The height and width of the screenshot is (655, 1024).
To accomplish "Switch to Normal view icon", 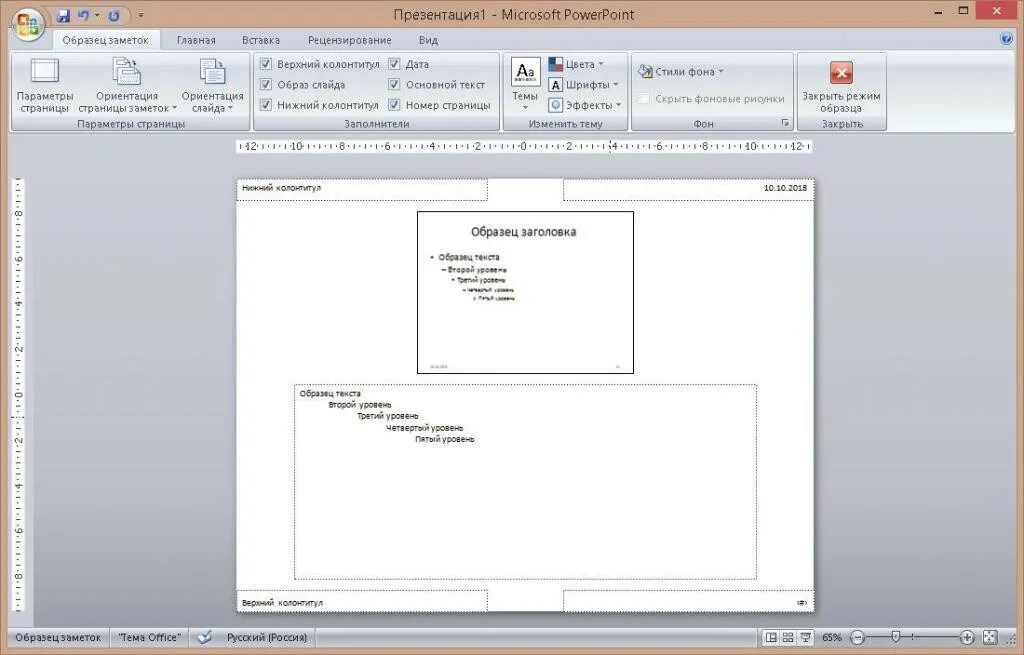I will point(771,637).
